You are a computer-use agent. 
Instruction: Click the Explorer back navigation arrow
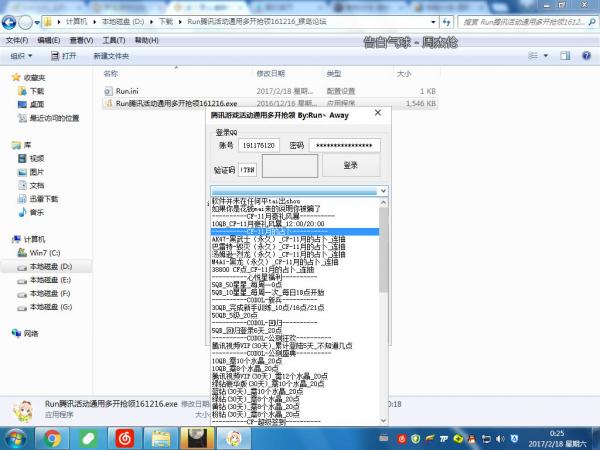coord(9,22)
